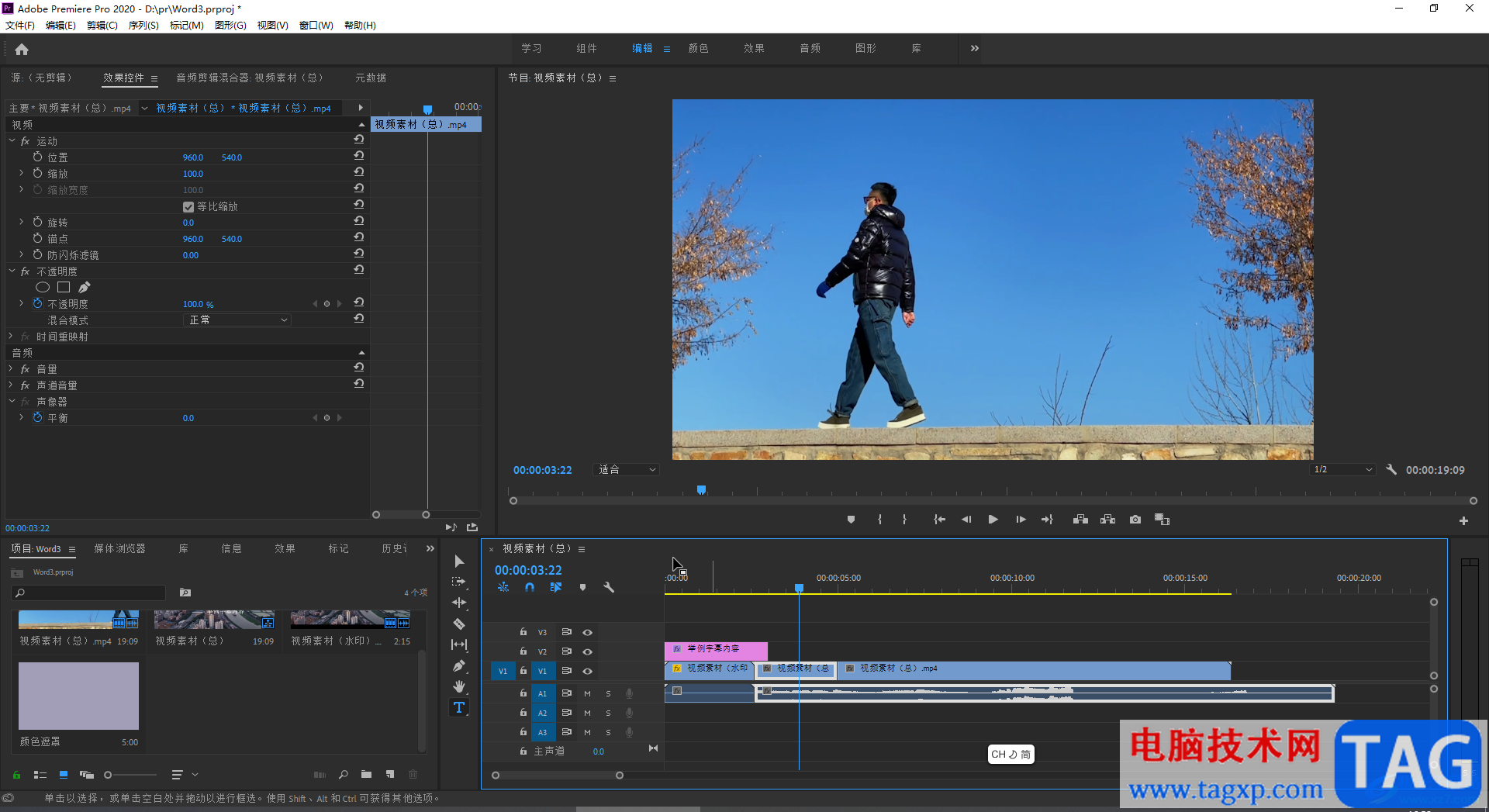Image resolution: width=1489 pixels, height=812 pixels.
Task: Select the Slip tool
Action: coord(459,644)
